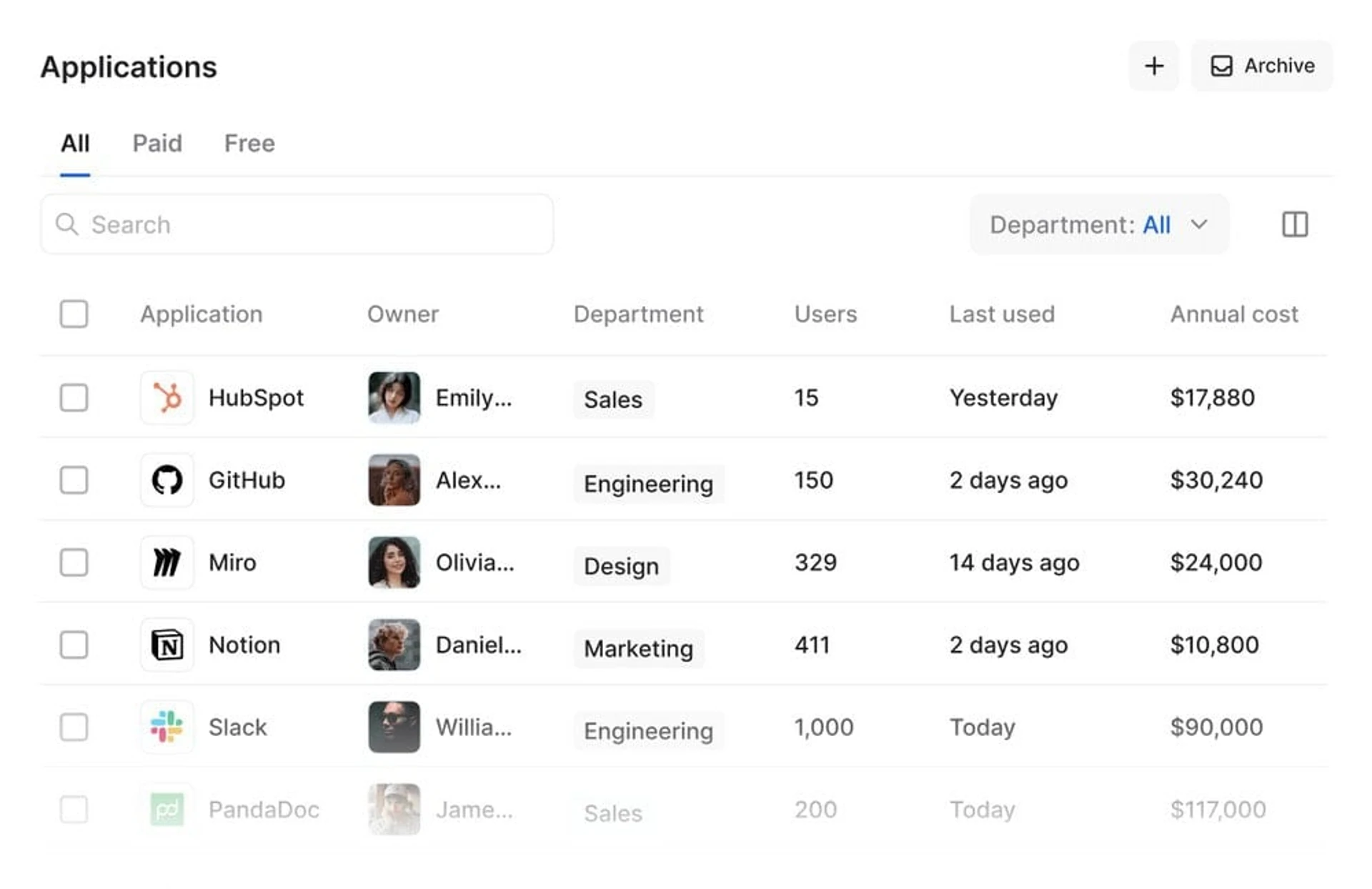Click the GitHub logo icon
The height and width of the screenshot is (889, 1372).
pyautogui.click(x=167, y=480)
